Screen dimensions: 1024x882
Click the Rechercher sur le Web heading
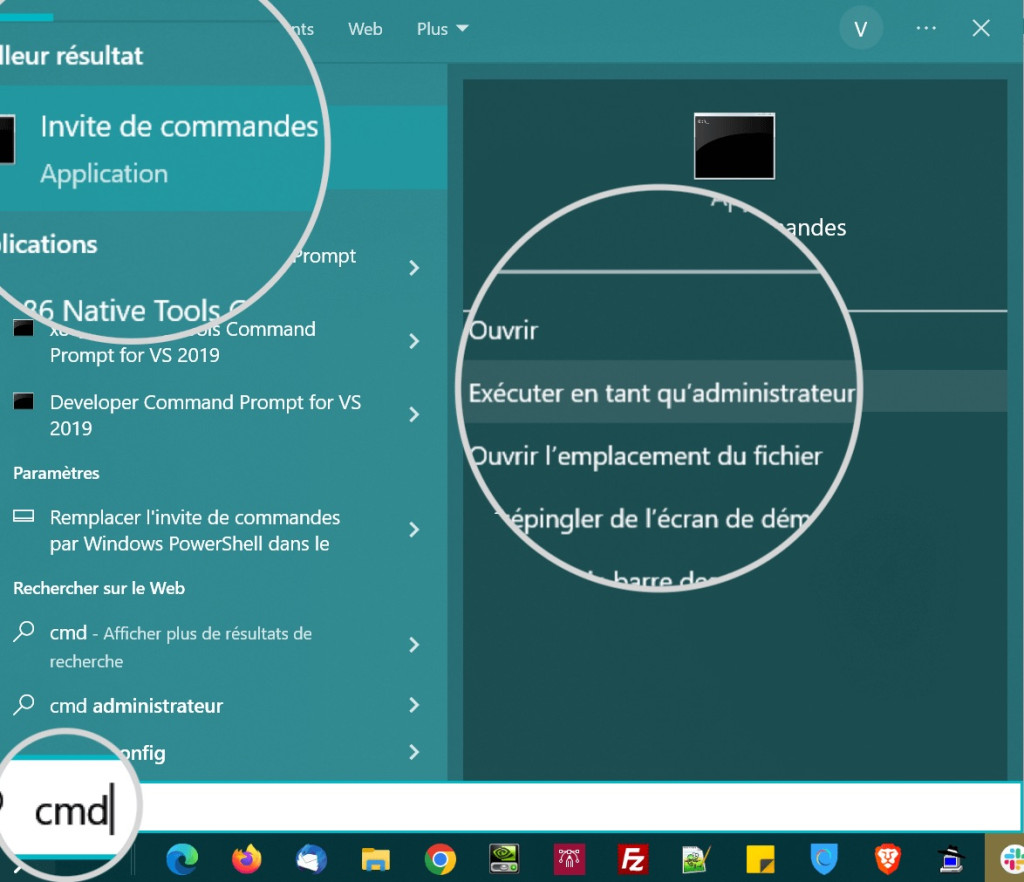click(x=99, y=588)
